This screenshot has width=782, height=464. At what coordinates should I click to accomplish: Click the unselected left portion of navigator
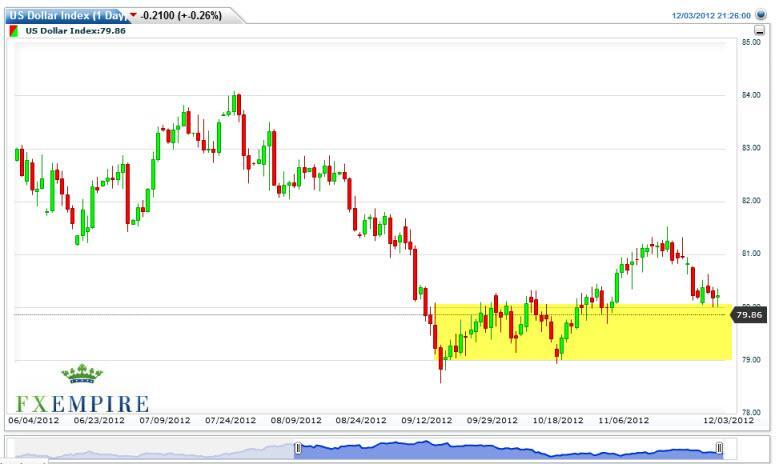(155, 450)
